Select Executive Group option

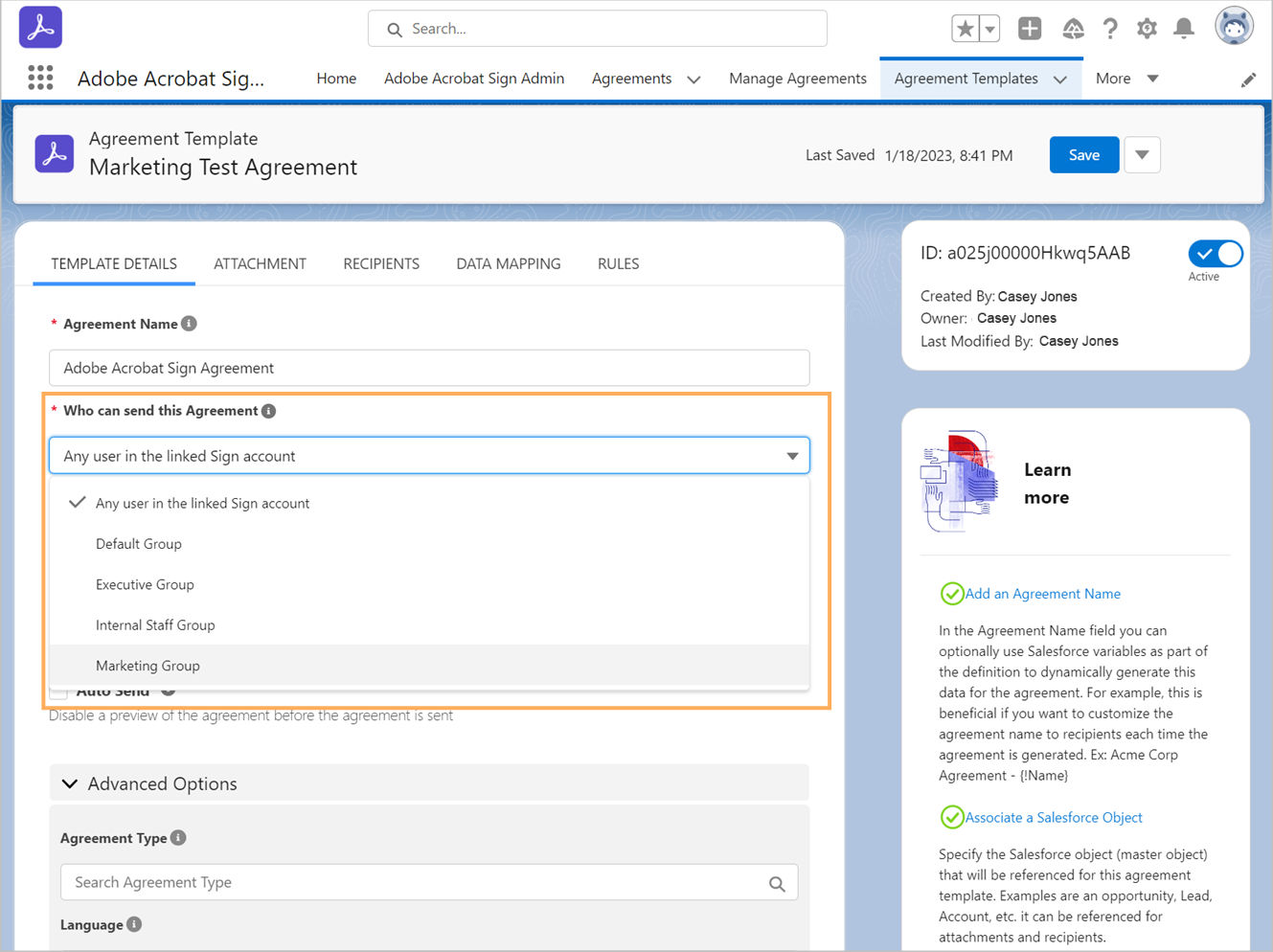[429, 584]
